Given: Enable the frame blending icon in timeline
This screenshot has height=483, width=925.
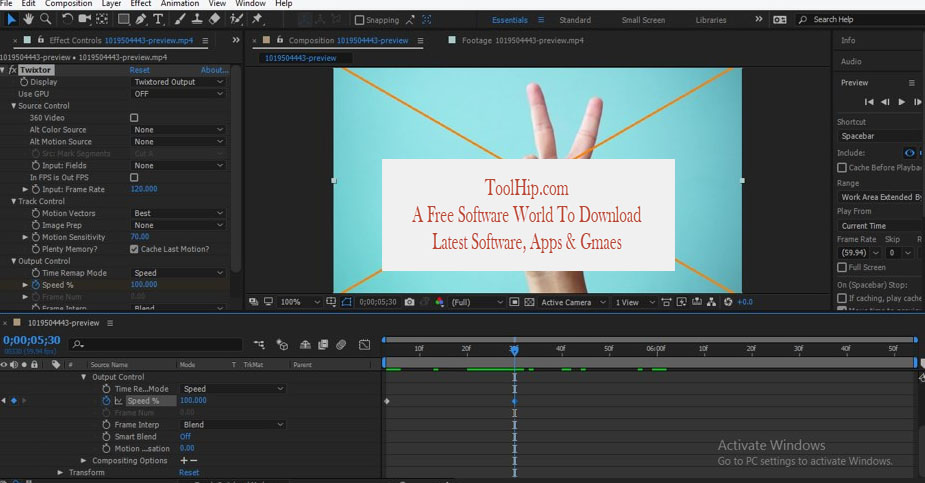Looking at the screenshot, I should (323, 344).
